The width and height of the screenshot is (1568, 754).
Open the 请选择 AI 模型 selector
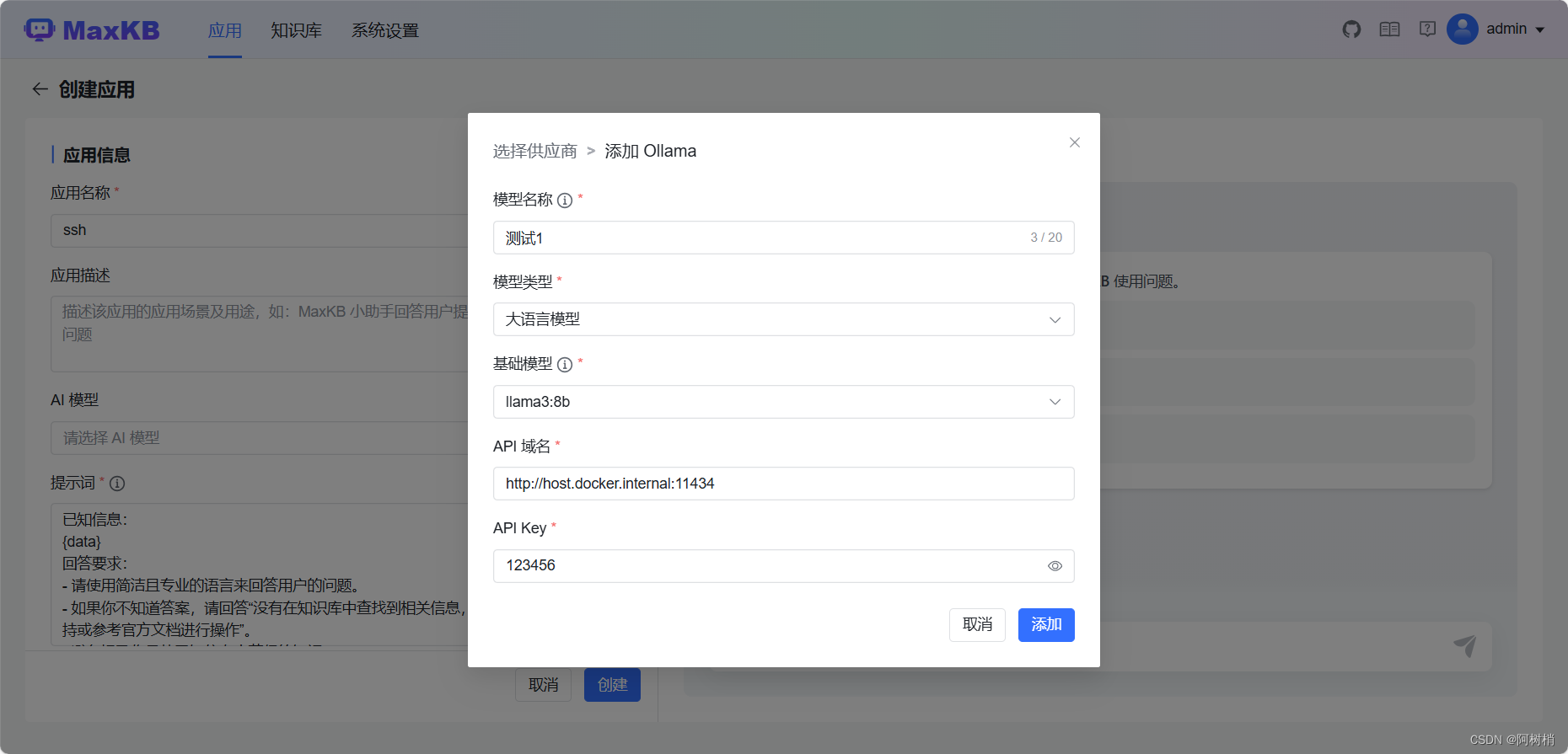point(260,438)
